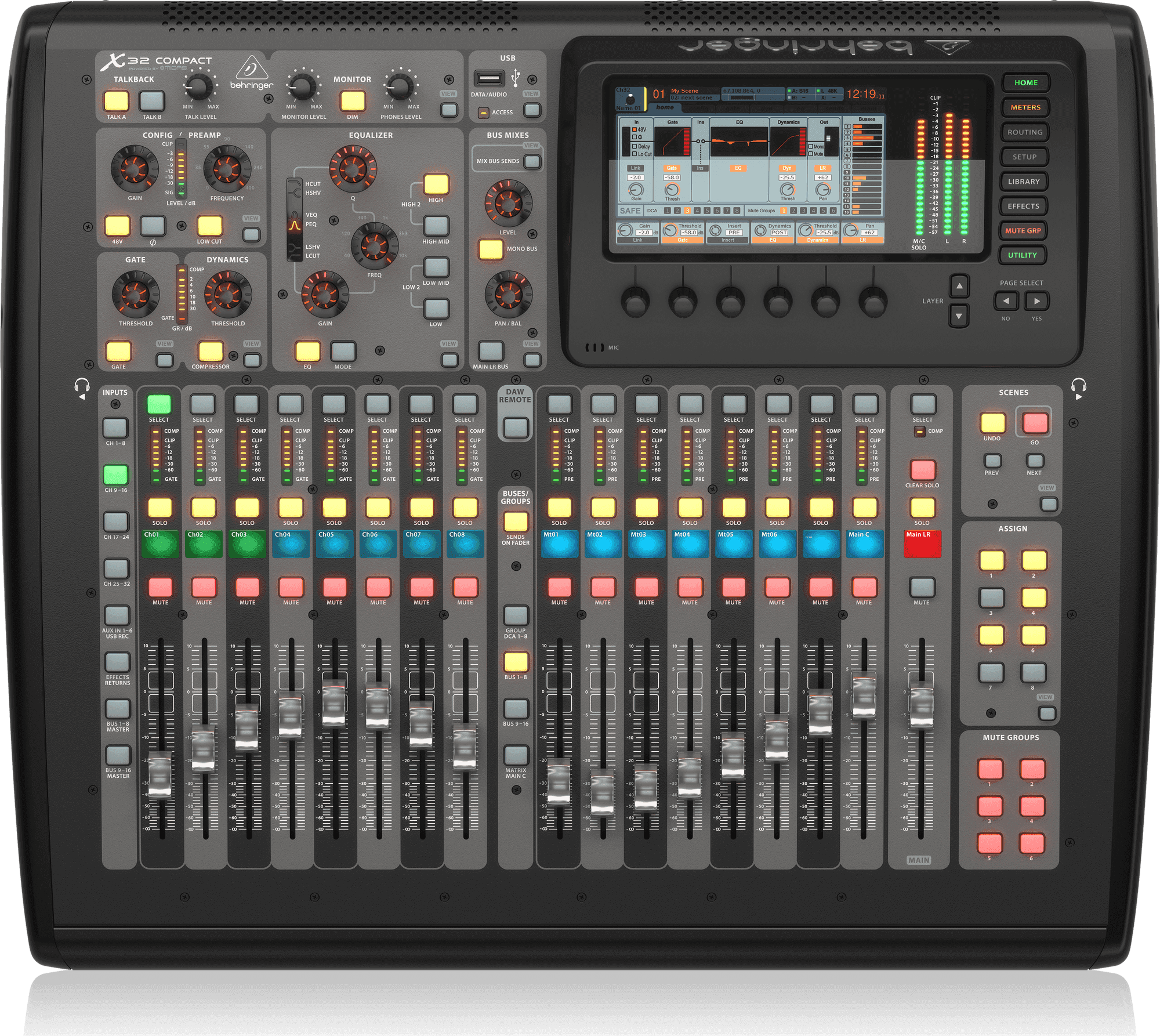Select the CH 9-16 input layer
The width and height of the screenshot is (1160, 1036).
pos(115,474)
